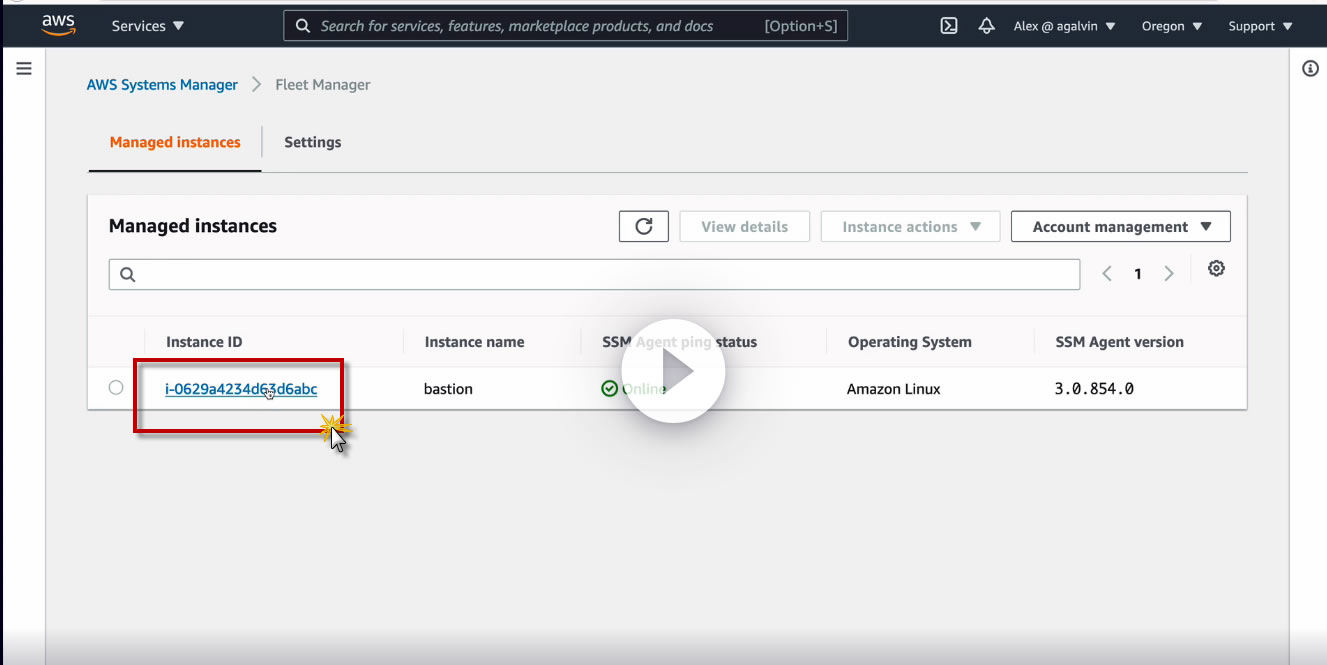1327x665 pixels.
Task: Play the video overlay button
Action: (x=673, y=371)
